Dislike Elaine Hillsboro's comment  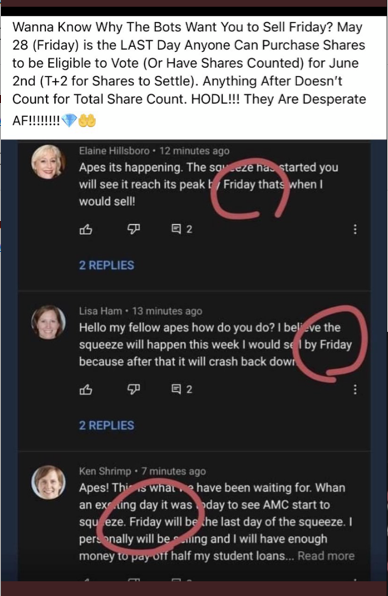click(133, 229)
